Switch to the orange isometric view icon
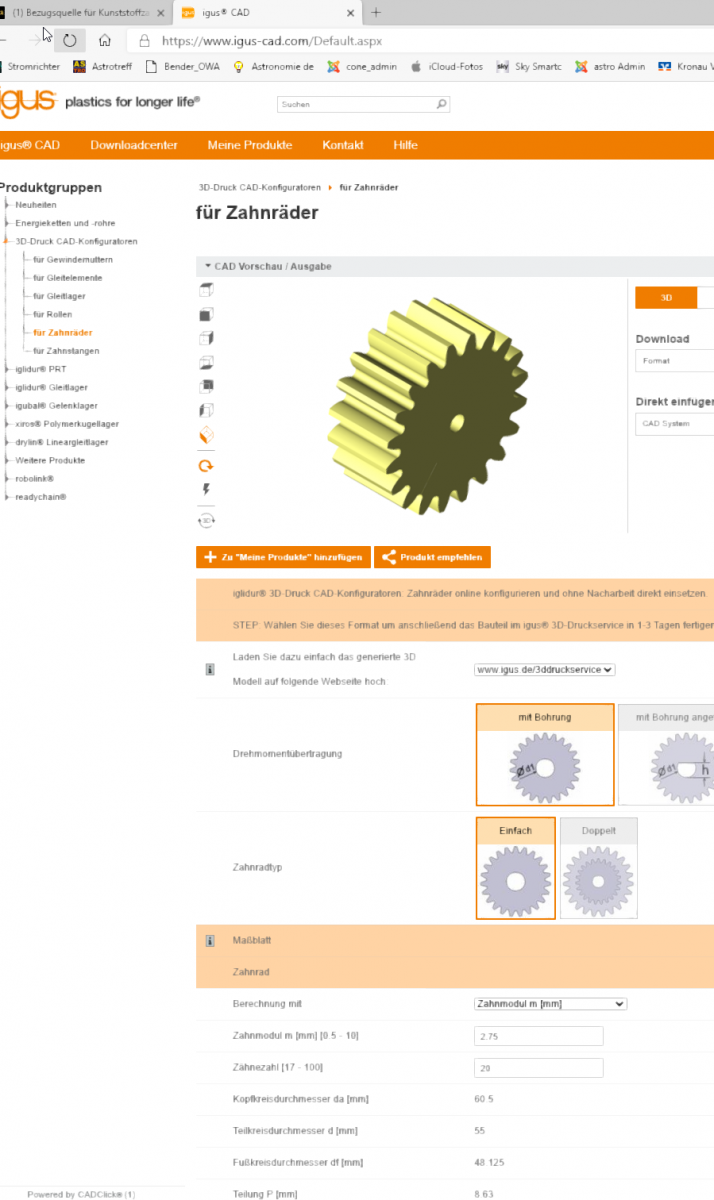Screen dimensions: 714x1200 point(207,436)
